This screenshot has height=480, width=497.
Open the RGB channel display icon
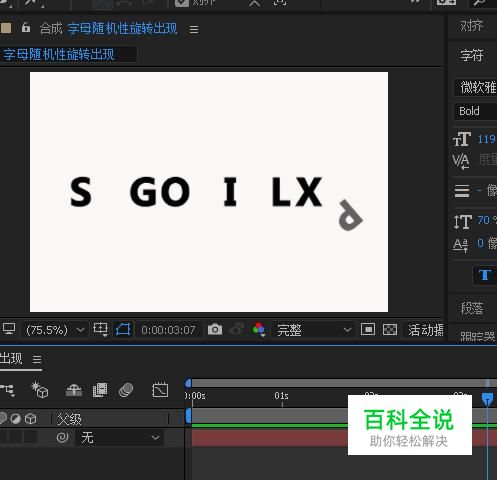coord(258,329)
